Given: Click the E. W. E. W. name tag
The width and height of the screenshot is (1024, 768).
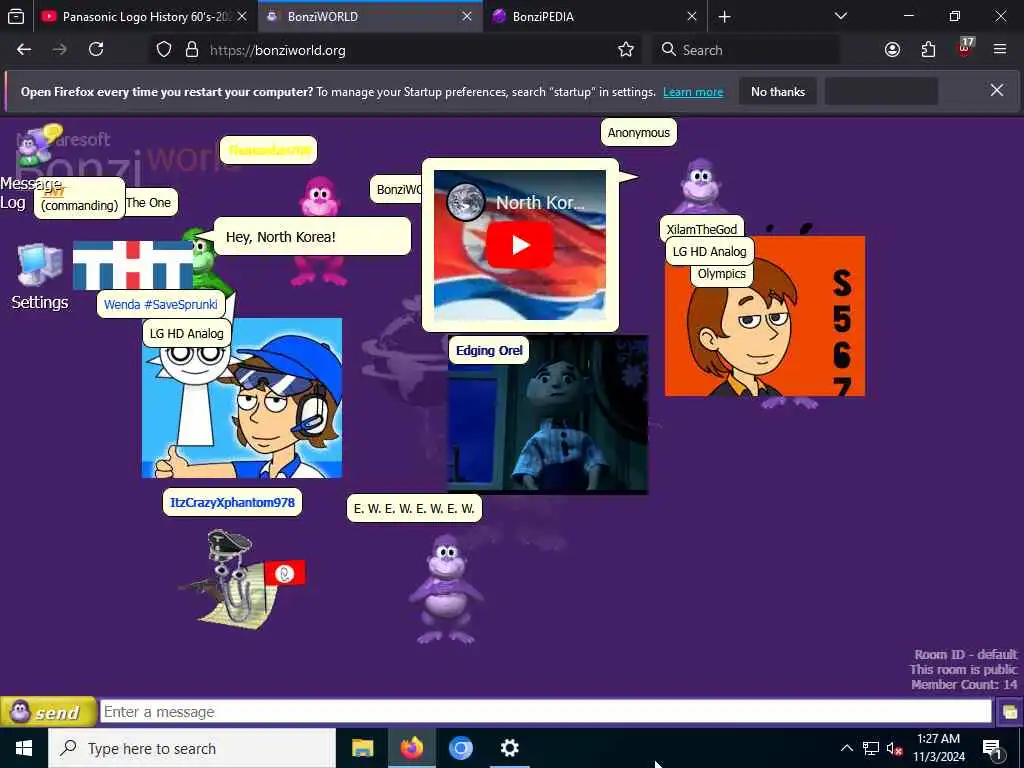Looking at the screenshot, I should (414, 508).
